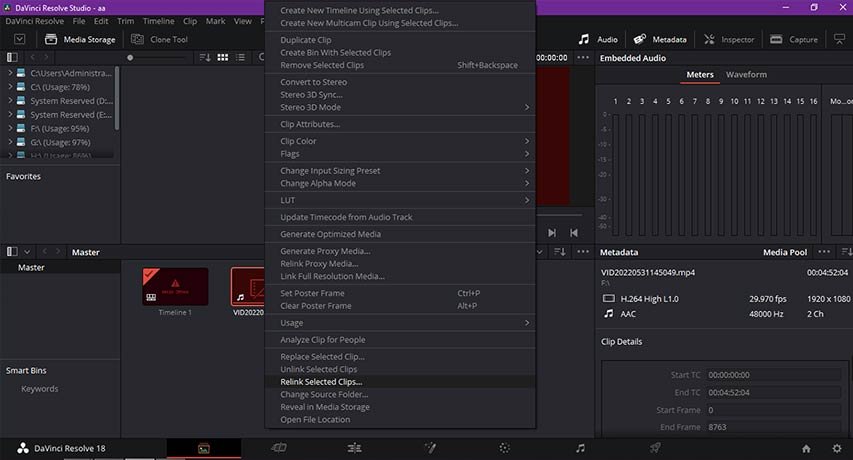Switch media storage to thumbnail grid view
Image resolution: width=853 pixels, height=460 pixels.
click(x=222, y=57)
